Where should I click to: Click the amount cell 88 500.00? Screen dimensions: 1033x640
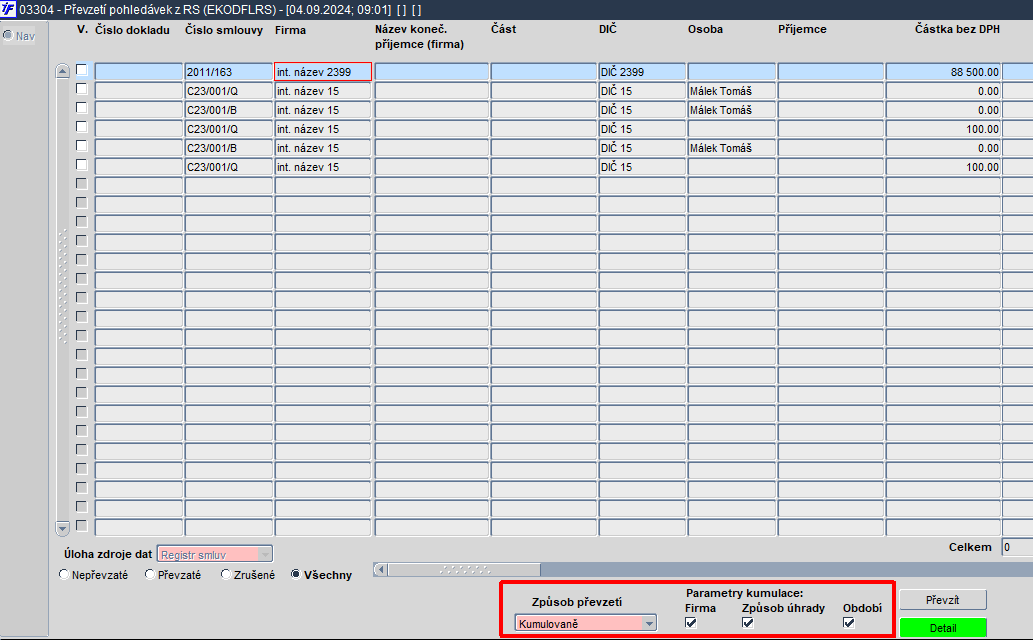(x=943, y=72)
